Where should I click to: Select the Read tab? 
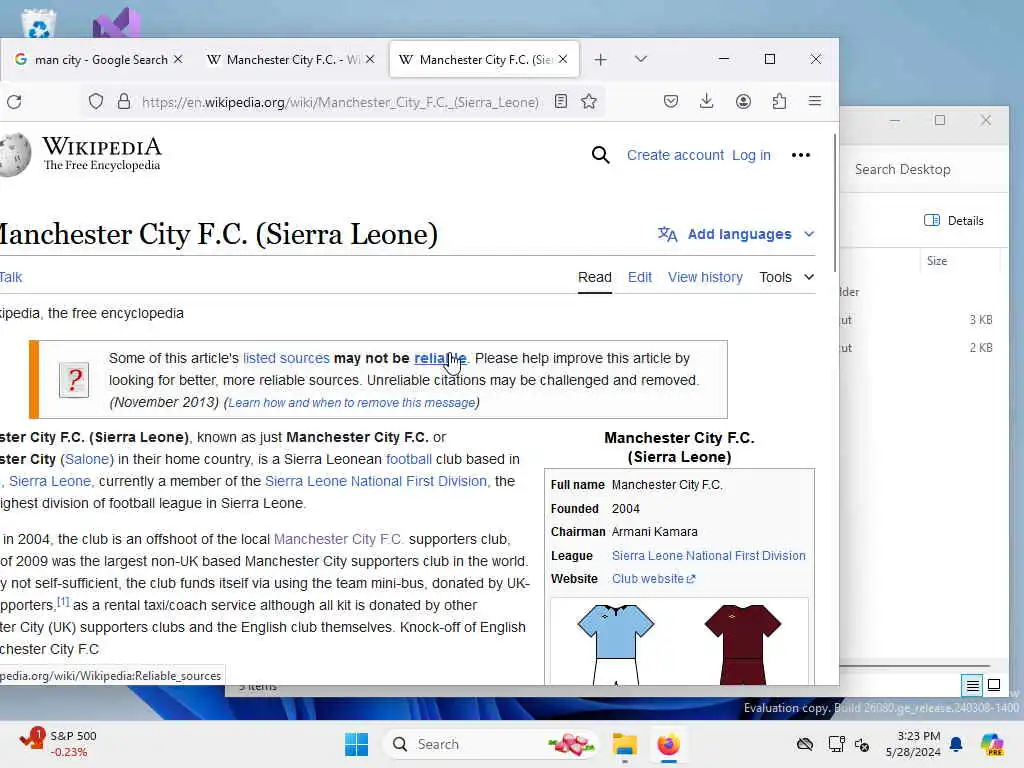[594, 277]
